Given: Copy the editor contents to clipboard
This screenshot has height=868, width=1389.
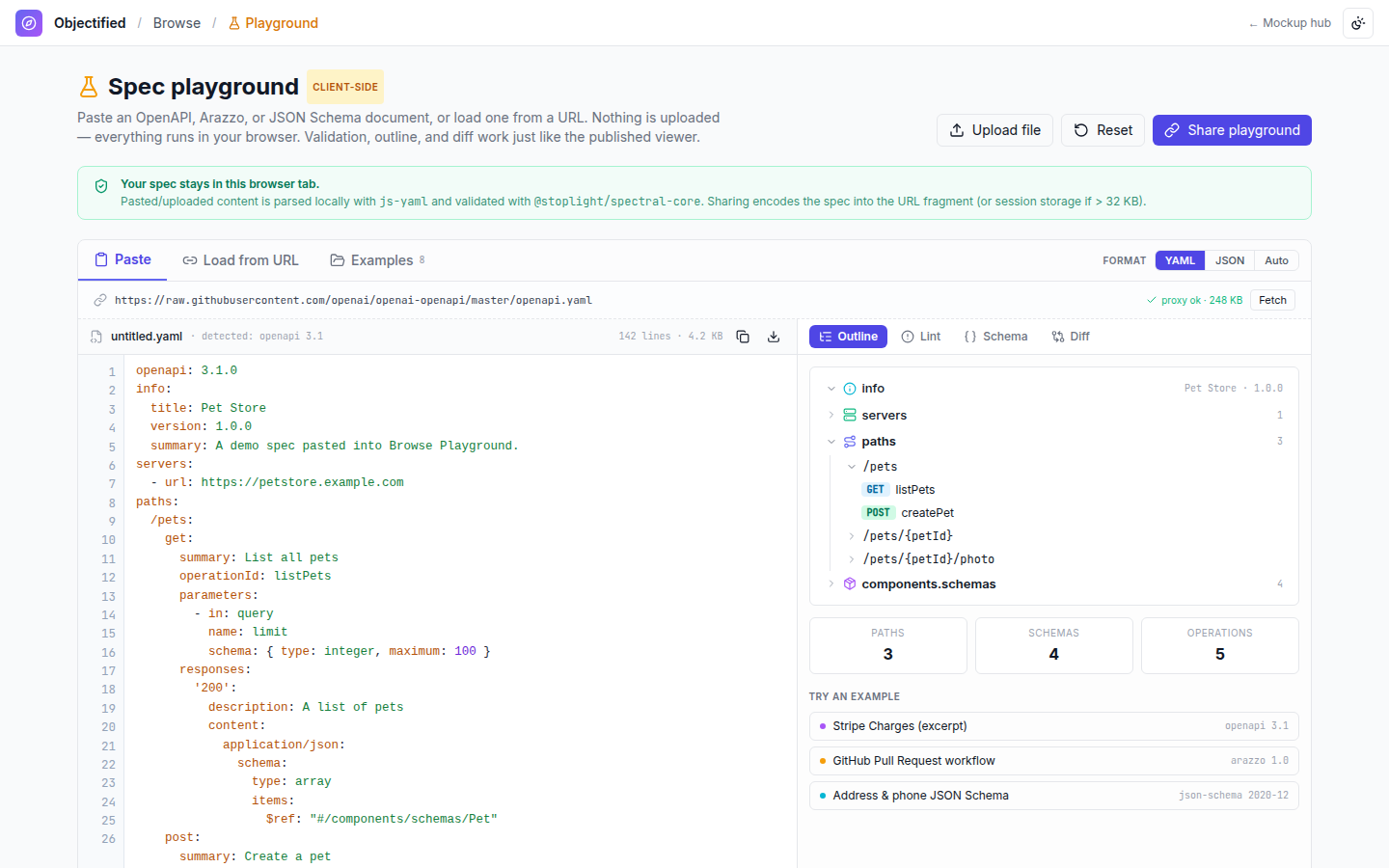Looking at the screenshot, I should [x=743, y=337].
